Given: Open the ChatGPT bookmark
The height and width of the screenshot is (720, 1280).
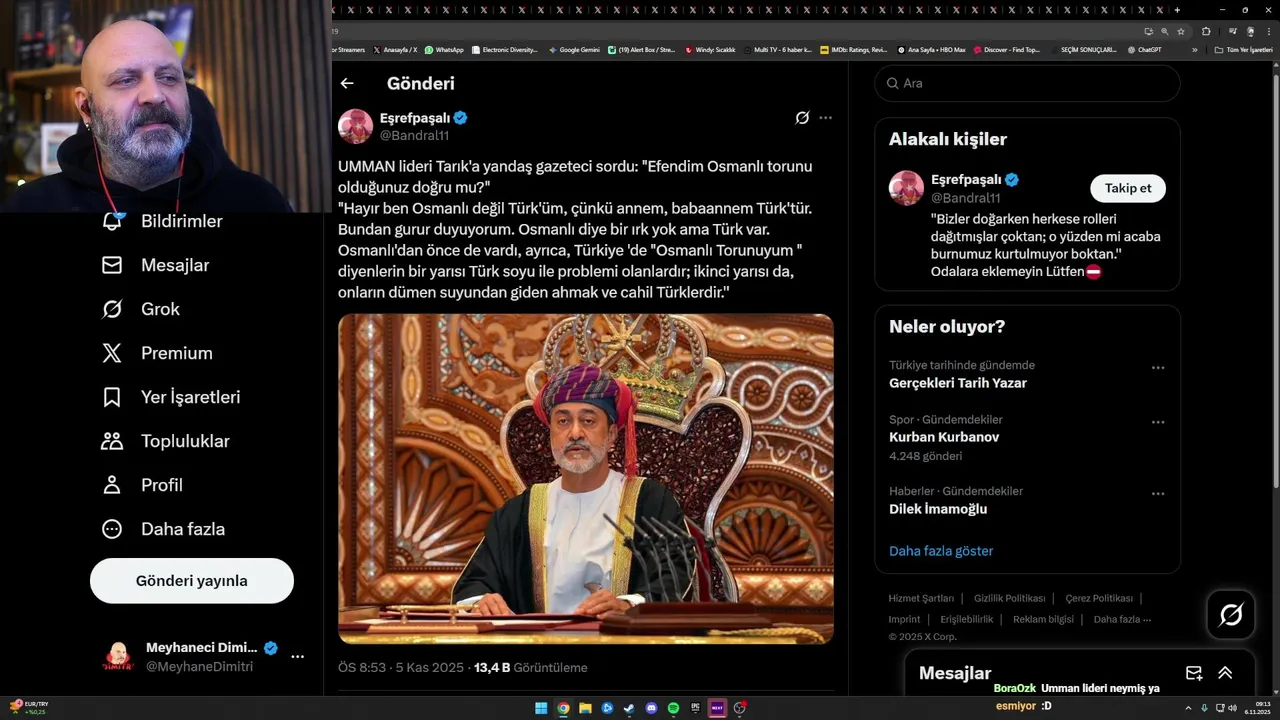Looking at the screenshot, I should pos(1144,49).
